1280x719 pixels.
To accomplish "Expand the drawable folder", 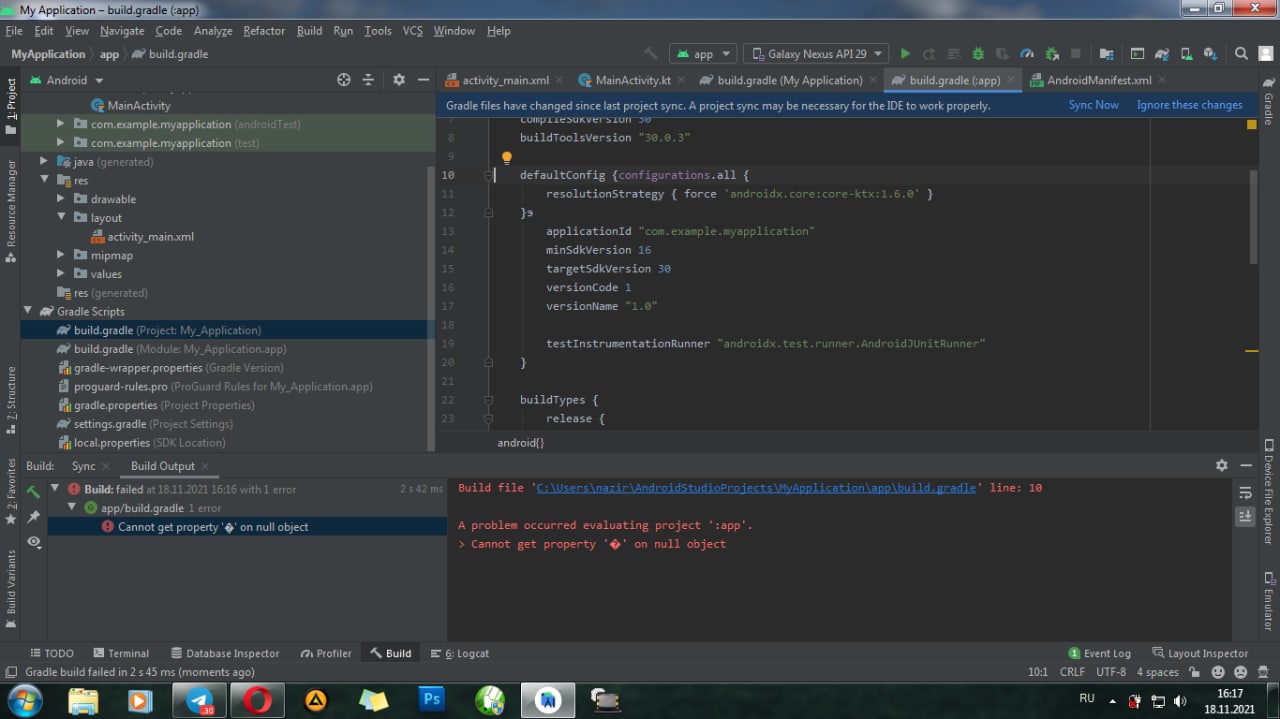I will click(61, 199).
